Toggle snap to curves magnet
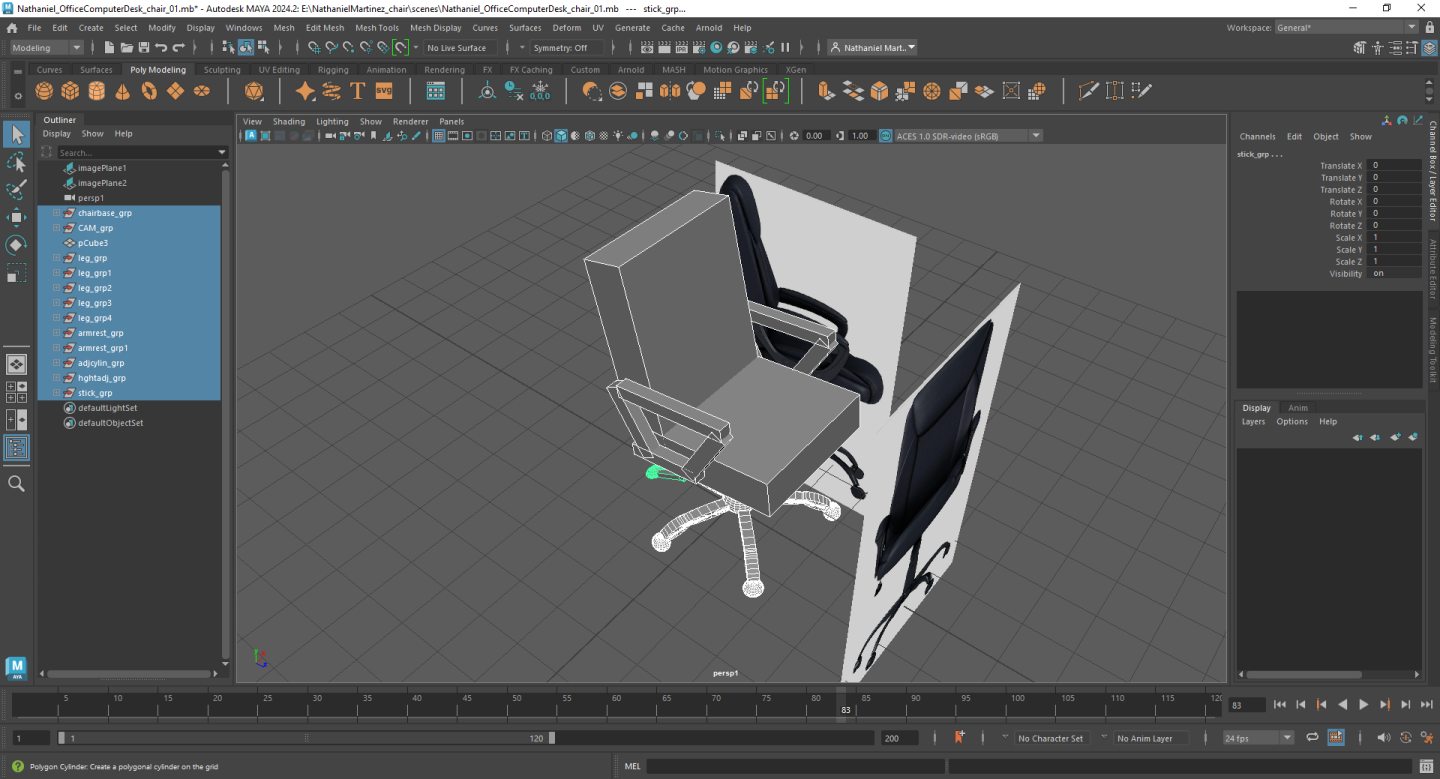The width and height of the screenshot is (1440, 779). click(x=331, y=48)
